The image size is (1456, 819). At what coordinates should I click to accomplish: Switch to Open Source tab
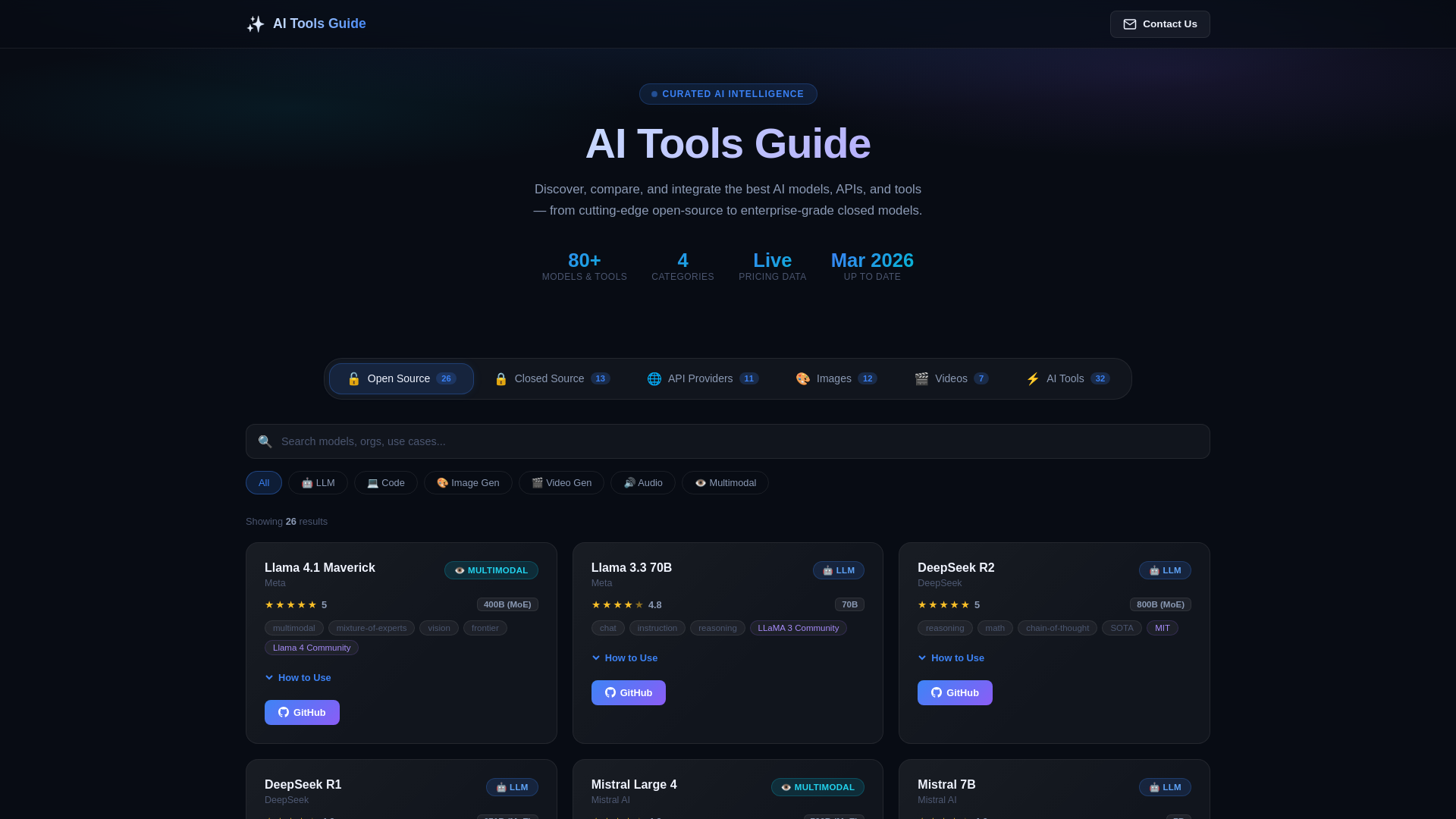pos(401,379)
